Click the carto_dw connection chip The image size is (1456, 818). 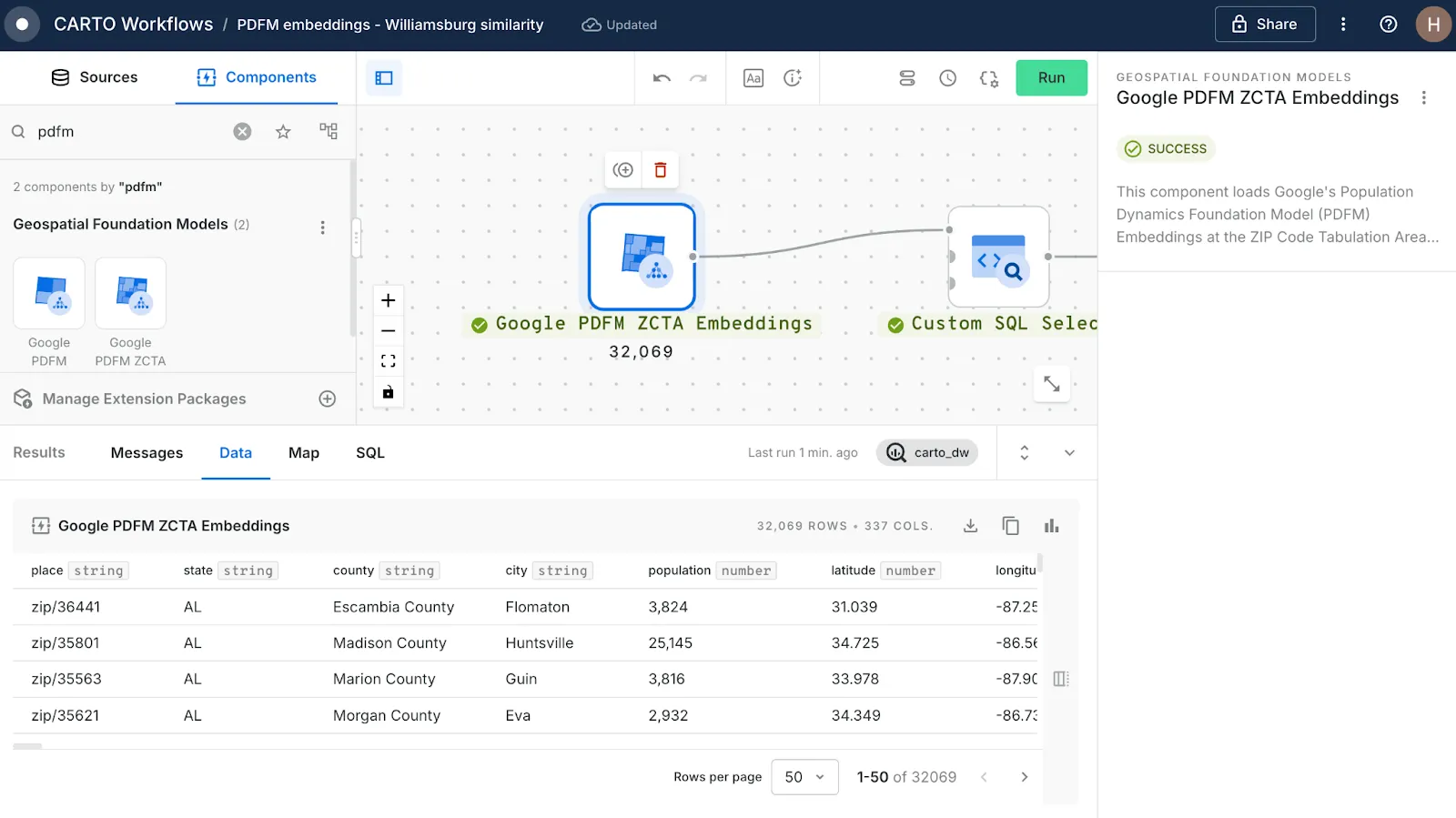pyautogui.click(x=927, y=453)
